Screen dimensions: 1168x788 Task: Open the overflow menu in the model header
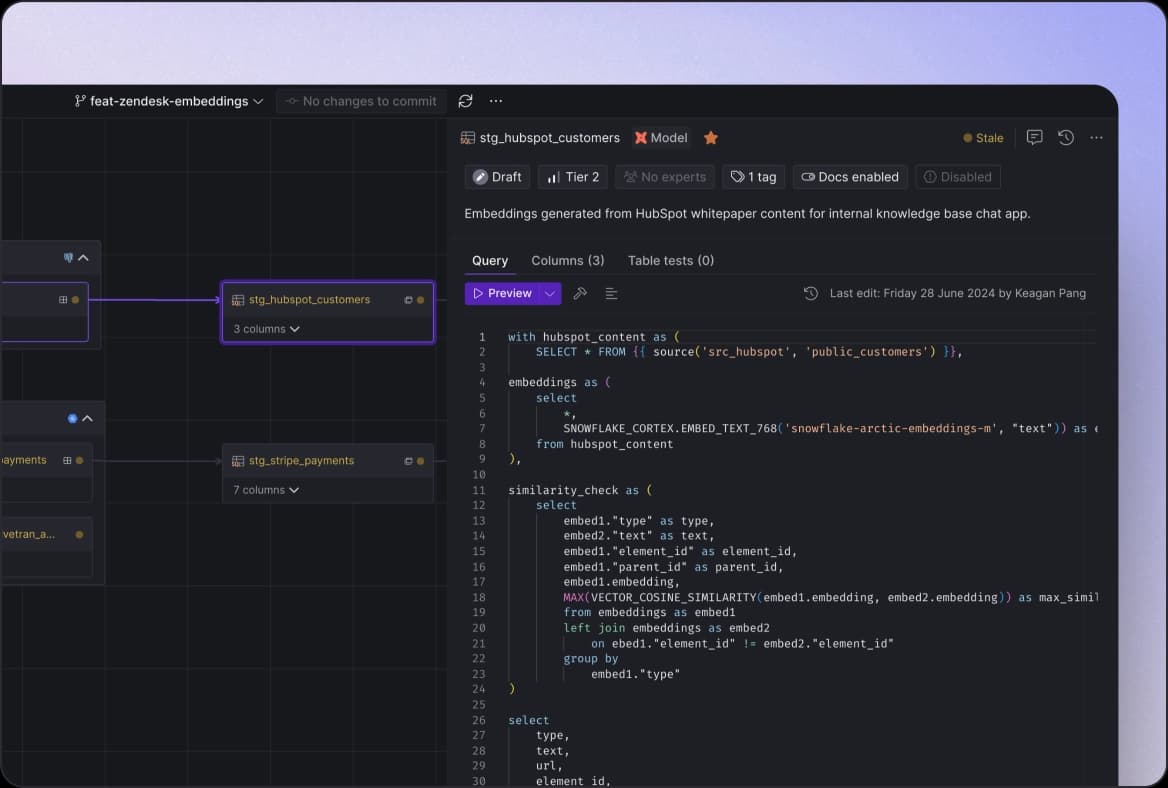pyautogui.click(x=1096, y=137)
